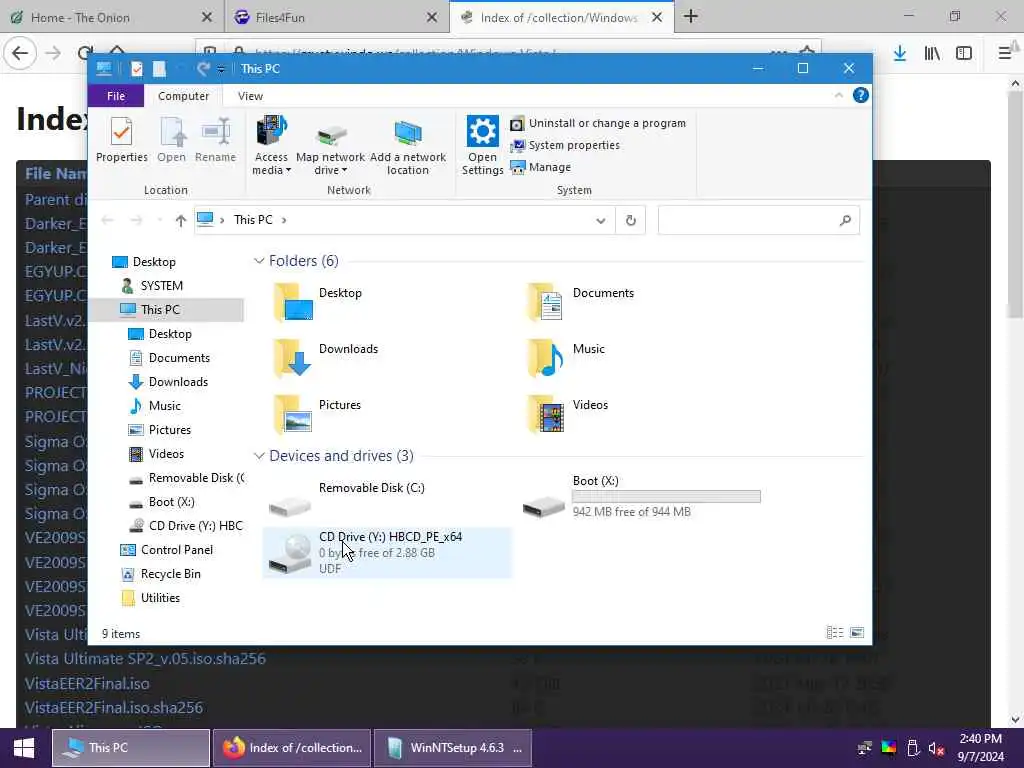The width and height of the screenshot is (1024, 768).
Task: Collapse the ribbon with the chevron
Action: [x=839, y=95]
